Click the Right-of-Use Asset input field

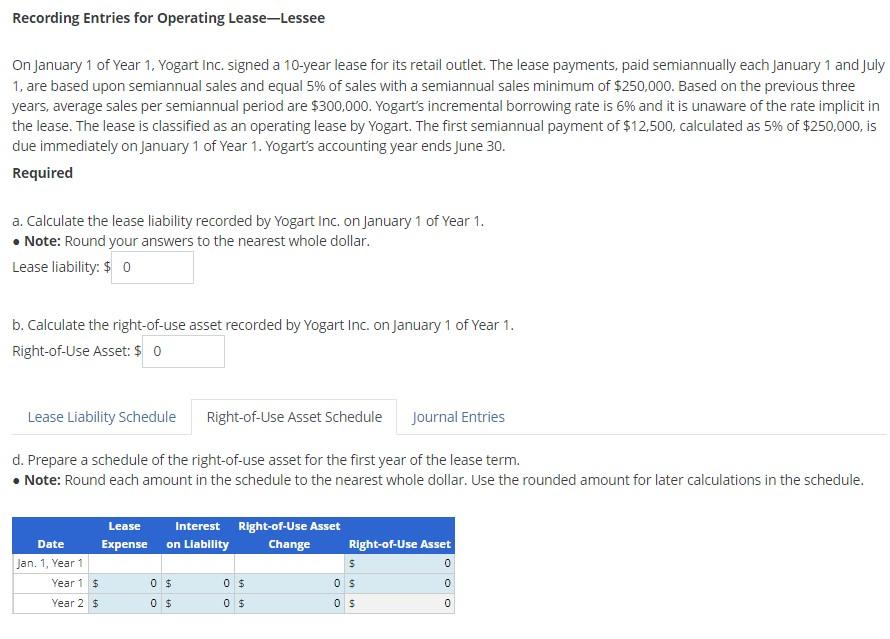coord(183,351)
